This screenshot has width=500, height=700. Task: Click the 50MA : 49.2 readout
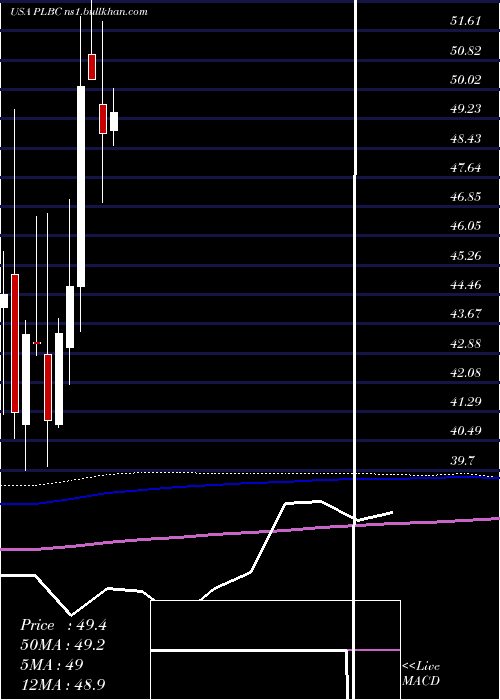[x=63, y=645]
